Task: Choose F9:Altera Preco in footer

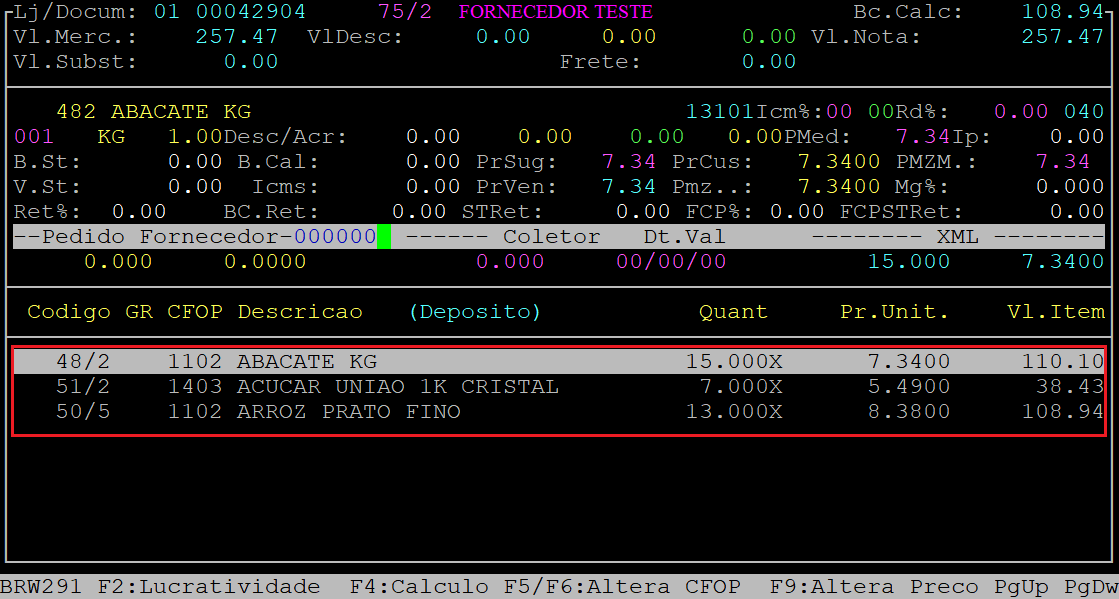Action: click(x=874, y=587)
